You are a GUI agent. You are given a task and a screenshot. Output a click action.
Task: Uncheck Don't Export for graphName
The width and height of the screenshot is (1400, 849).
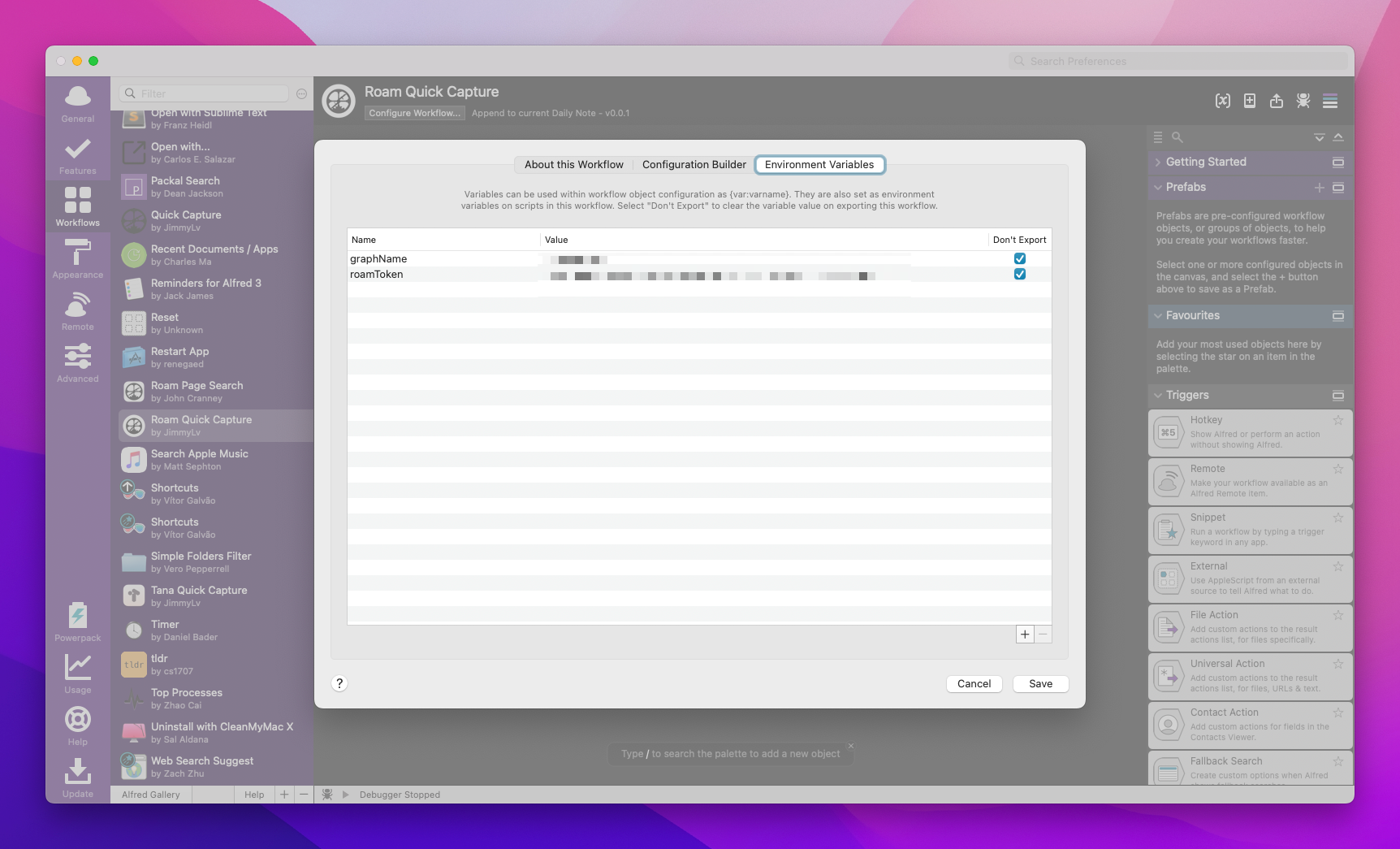(x=1020, y=258)
